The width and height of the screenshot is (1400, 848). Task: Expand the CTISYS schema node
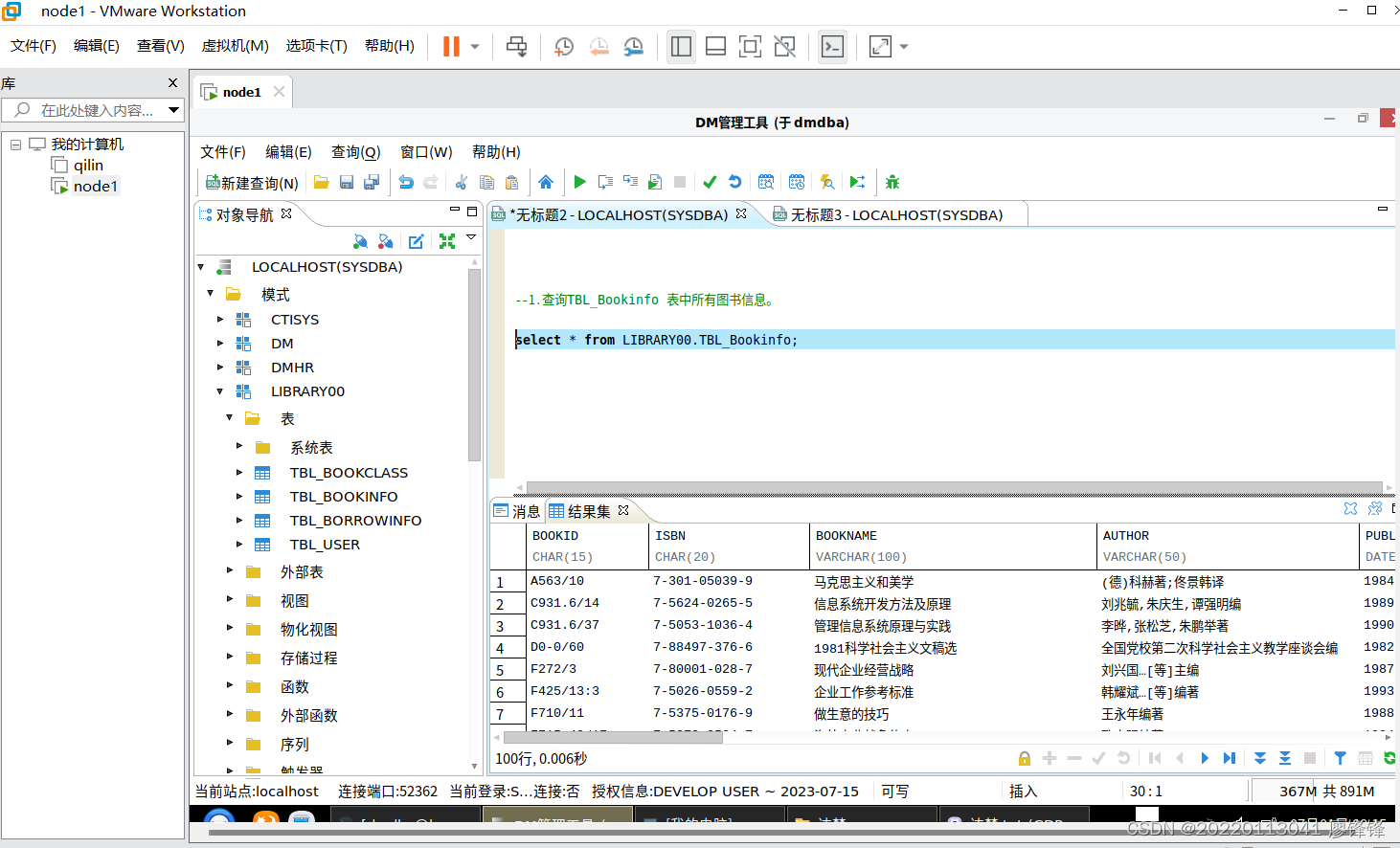click(219, 320)
